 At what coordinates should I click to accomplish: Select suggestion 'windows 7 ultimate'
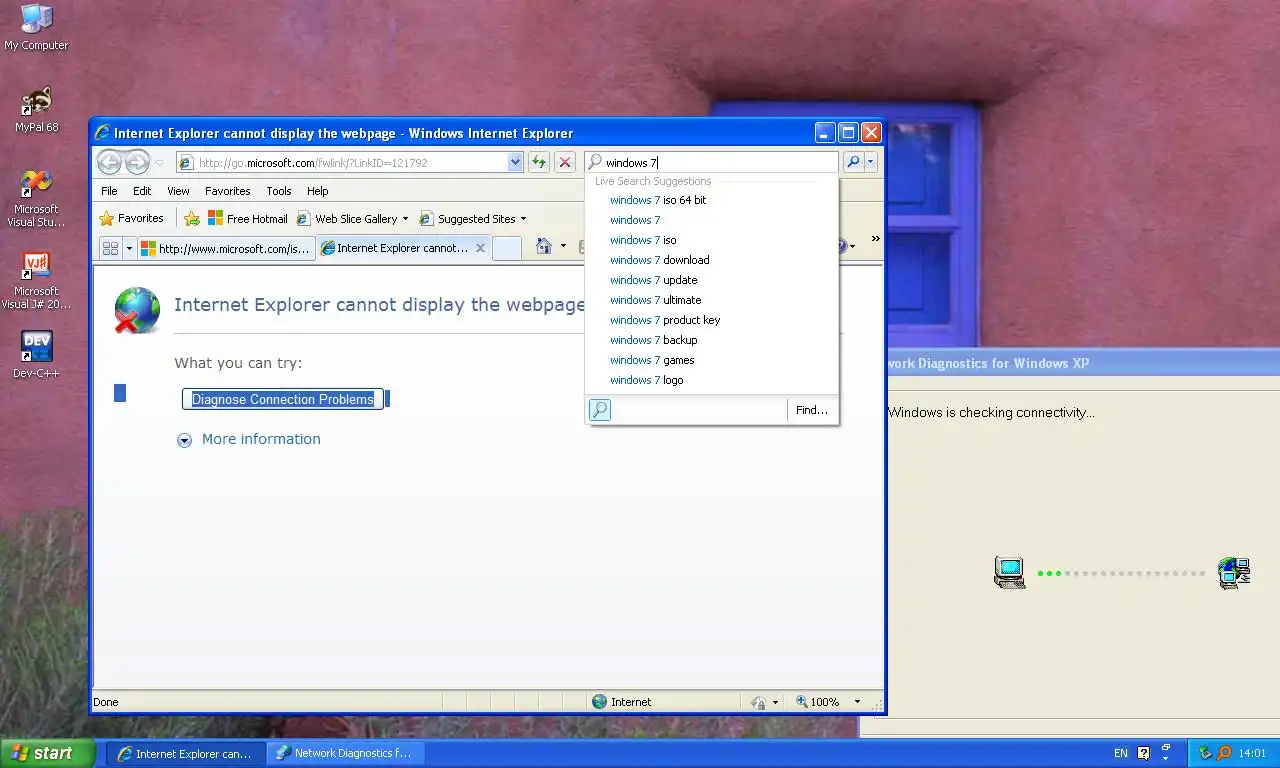(711, 300)
